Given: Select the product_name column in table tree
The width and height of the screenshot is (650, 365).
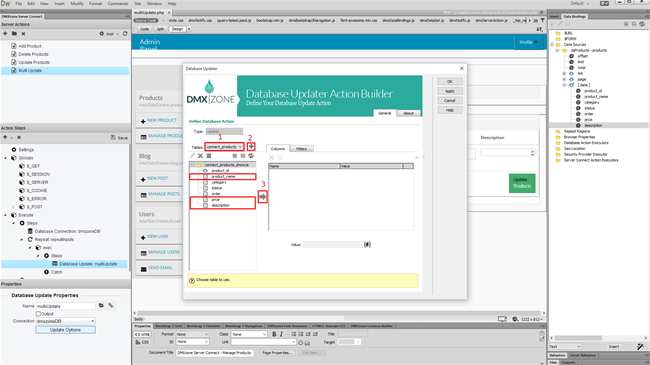Looking at the screenshot, I should click(x=223, y=177).
